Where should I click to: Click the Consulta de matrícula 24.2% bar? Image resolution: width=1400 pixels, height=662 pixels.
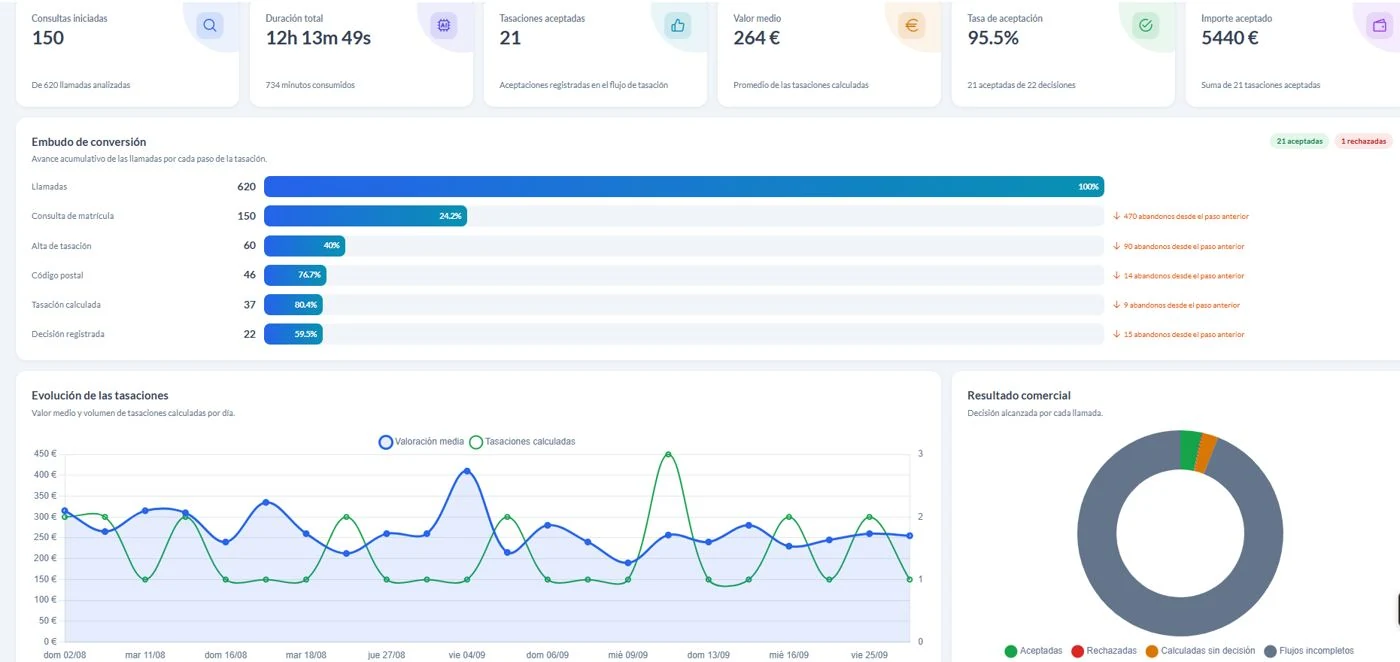click(x=365, y=216)
